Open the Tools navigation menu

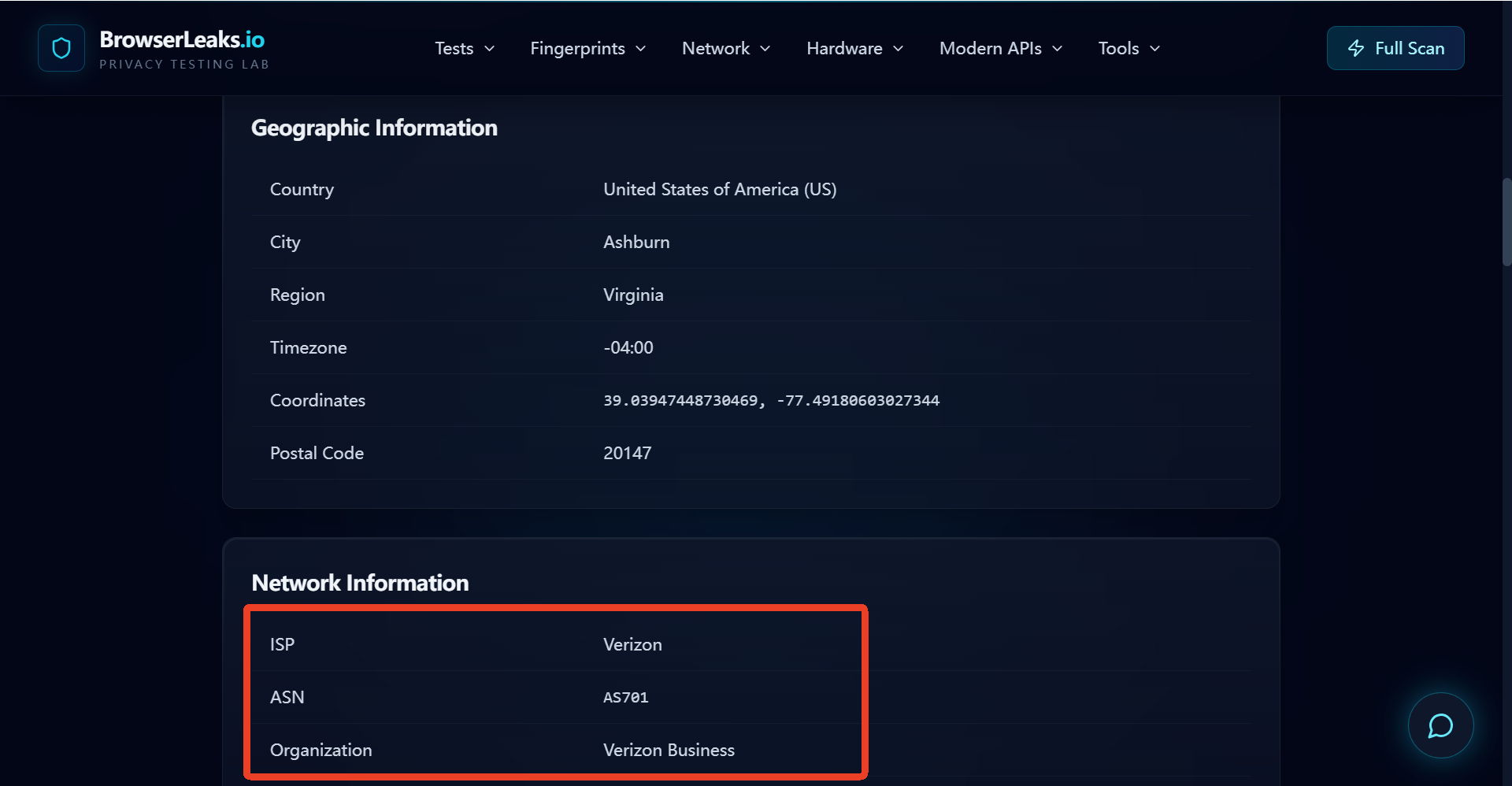tap(1129, 49)
